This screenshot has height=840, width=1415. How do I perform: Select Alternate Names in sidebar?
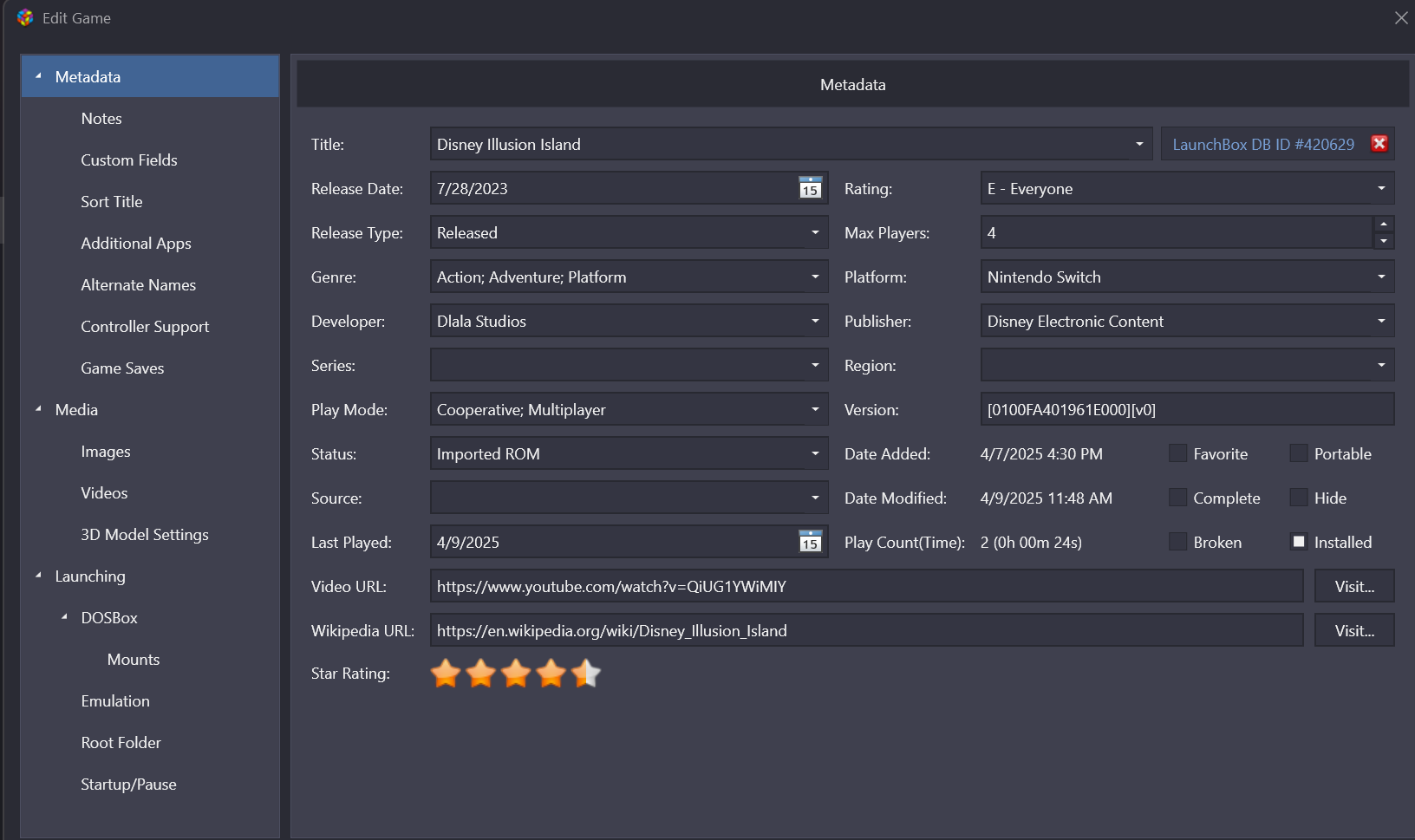click(139, 284)
